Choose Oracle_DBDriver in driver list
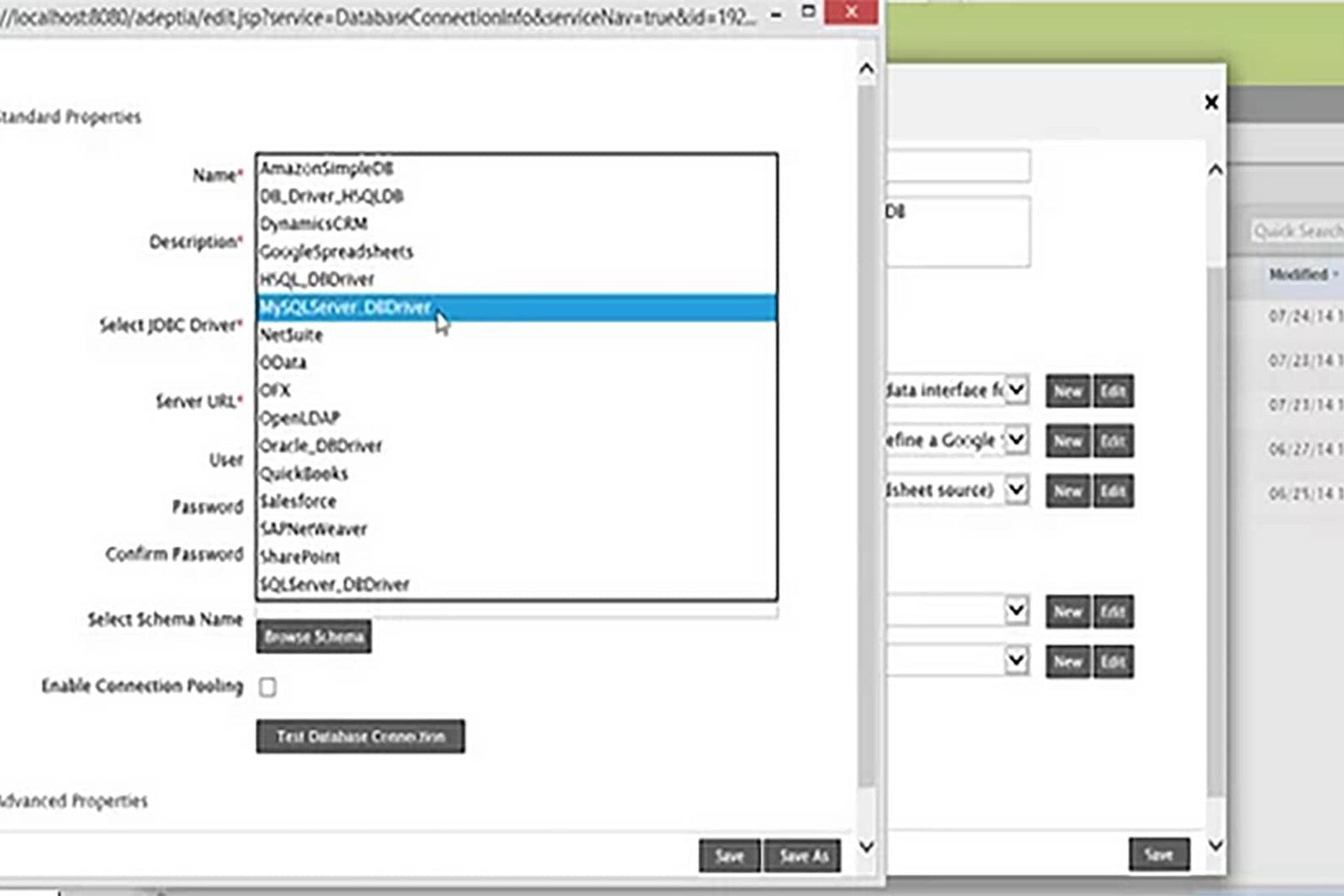Image resolution: width=1344 pixels, height=896 pixels. [321, 446]
